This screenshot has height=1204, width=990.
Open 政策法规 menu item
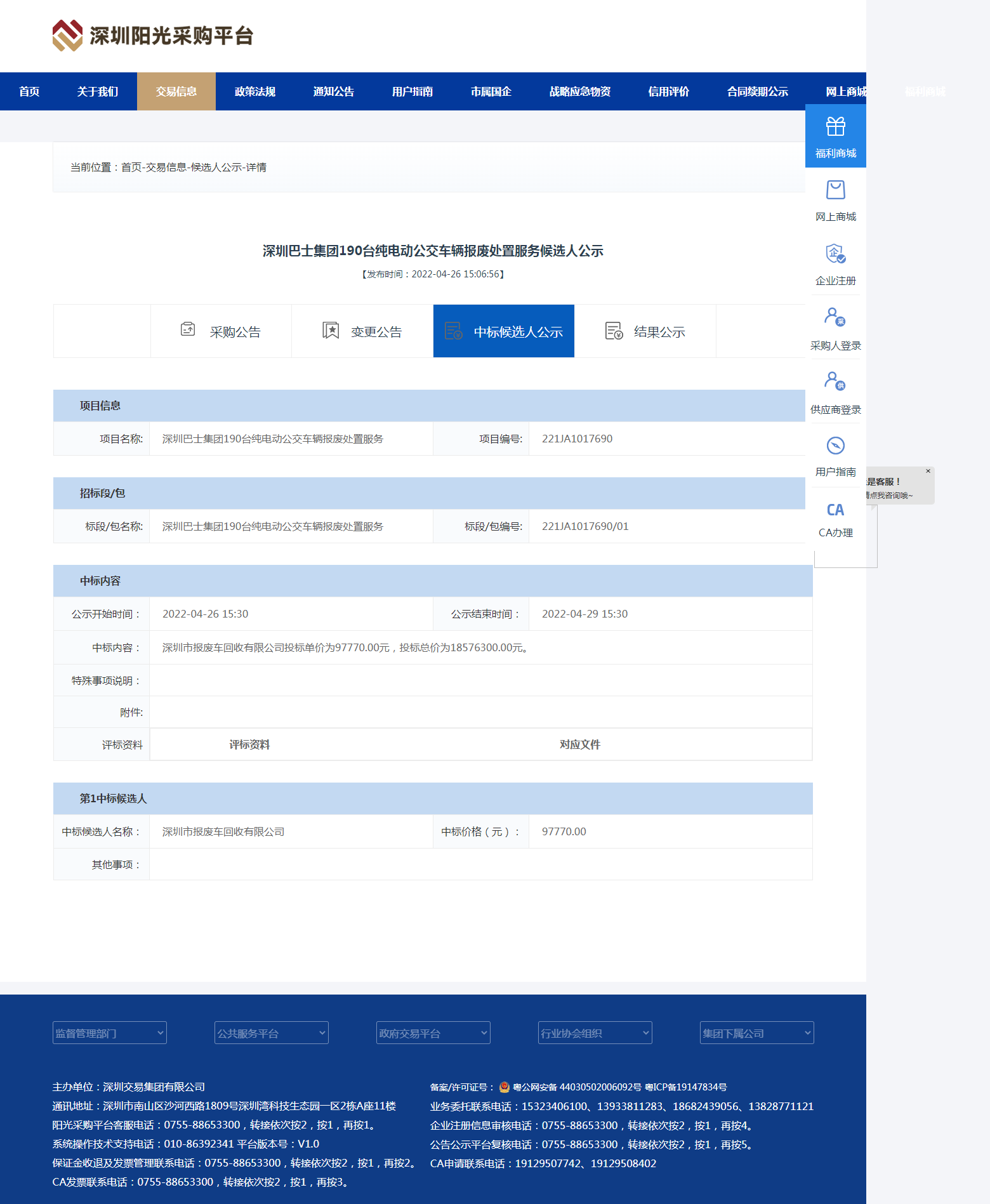(x=255, y=91)
